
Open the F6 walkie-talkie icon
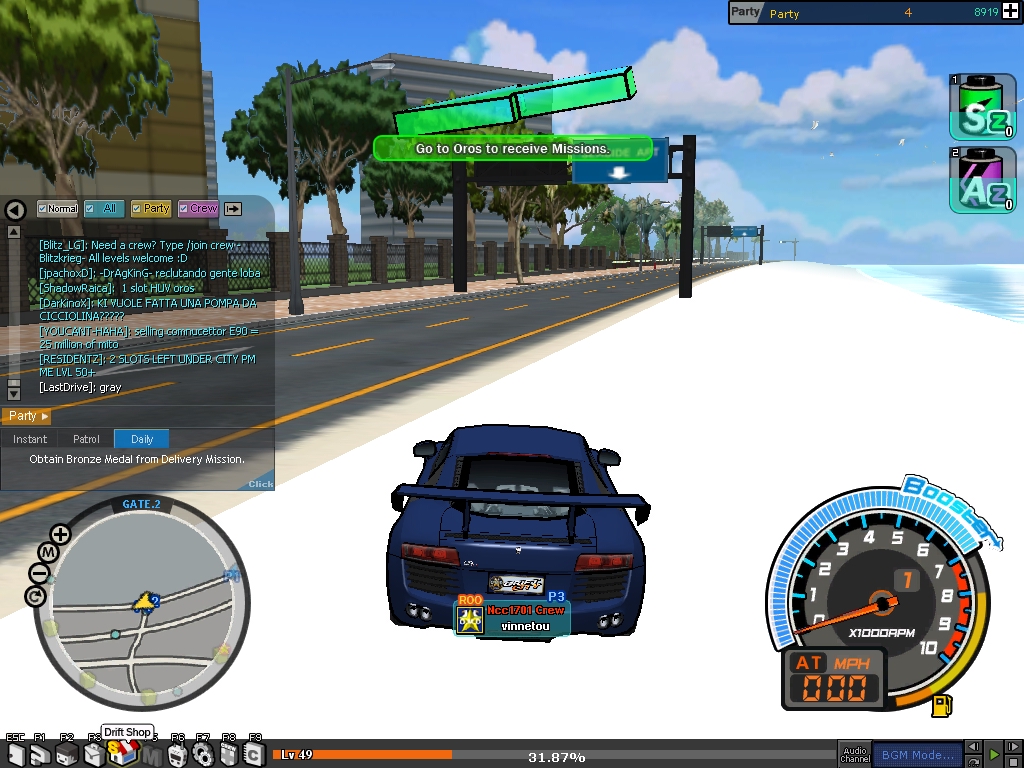(x=178, y=756)
